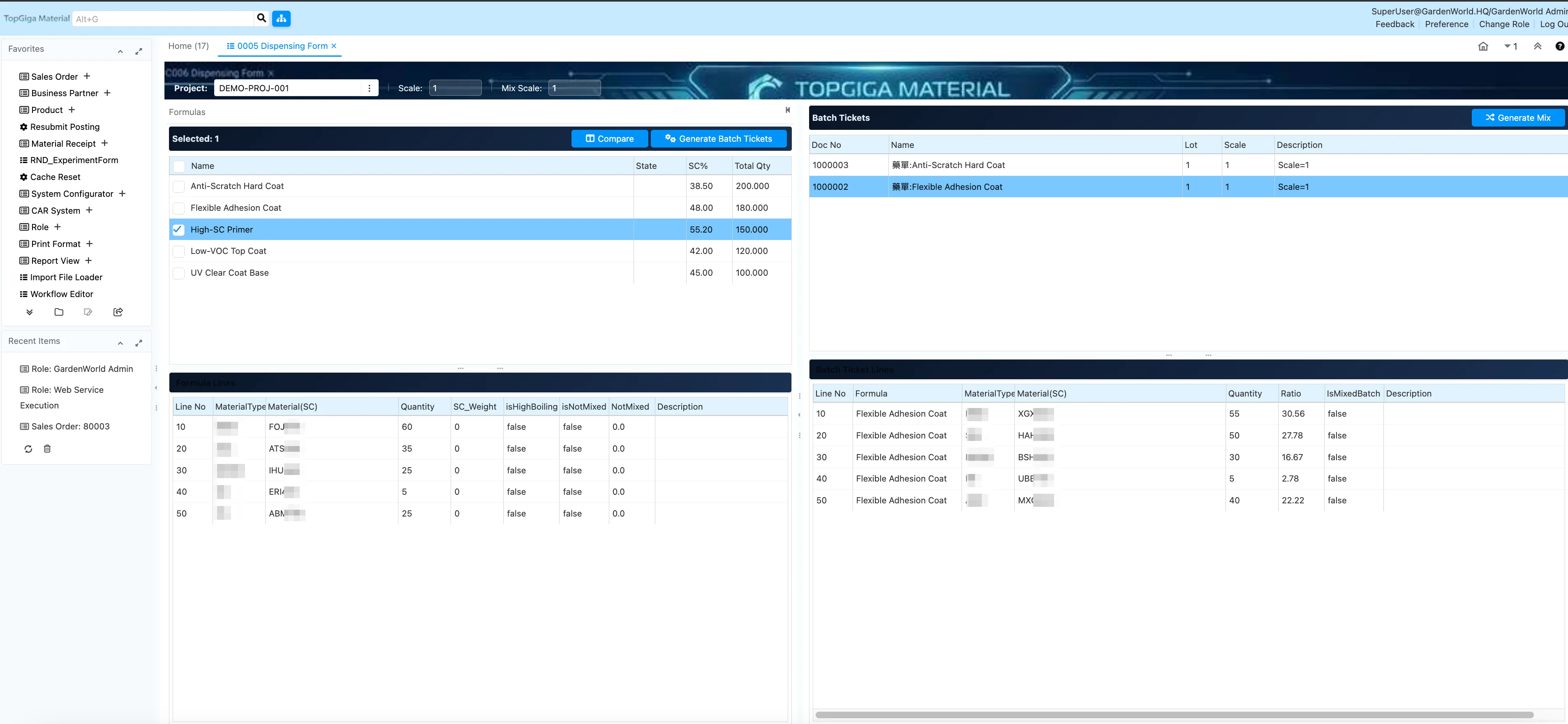Click the home icon in tab bar
Screen dimensions: 1568x724
[x=1483, y=46]
